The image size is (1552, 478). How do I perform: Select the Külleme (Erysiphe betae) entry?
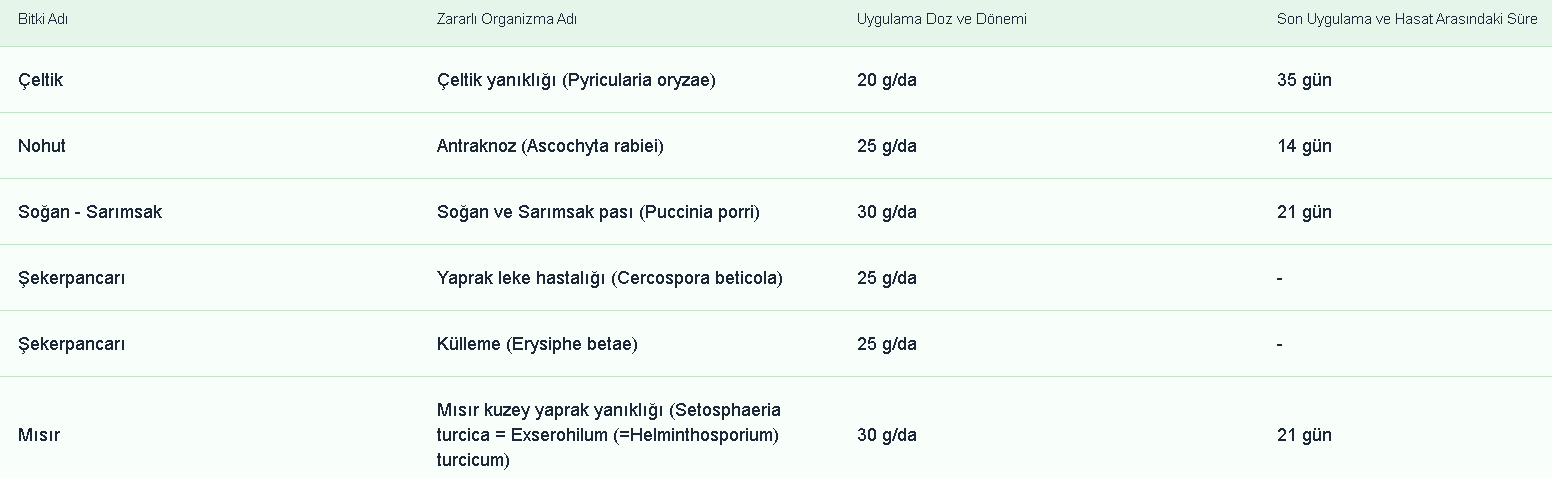click(x=537, y=344)
